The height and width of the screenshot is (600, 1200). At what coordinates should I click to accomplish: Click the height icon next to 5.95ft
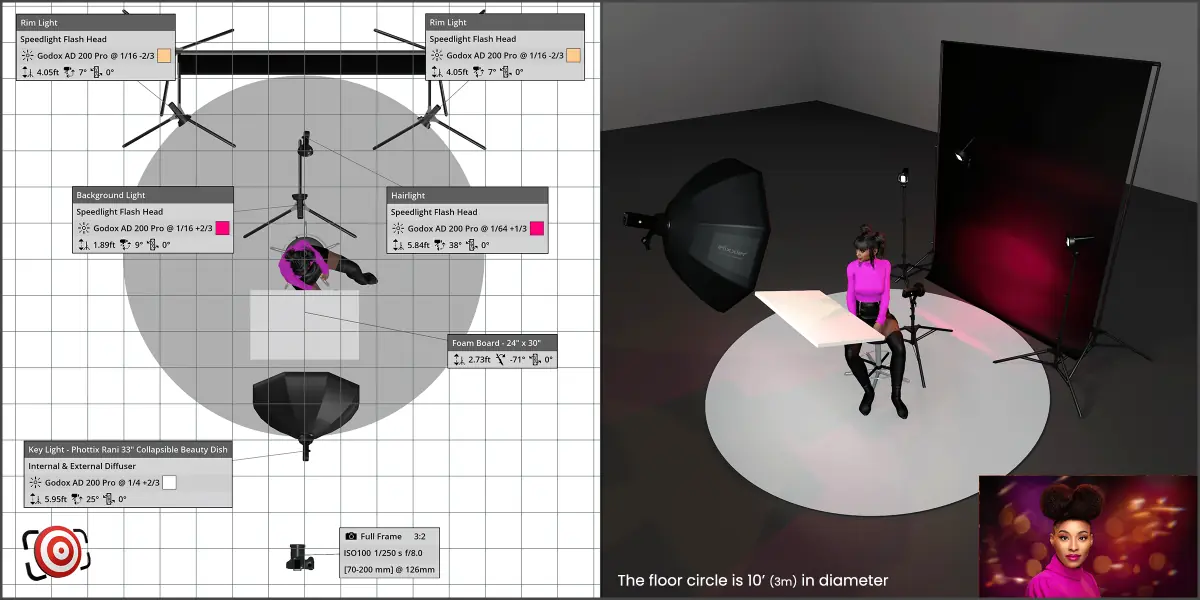tap(35, 499)
